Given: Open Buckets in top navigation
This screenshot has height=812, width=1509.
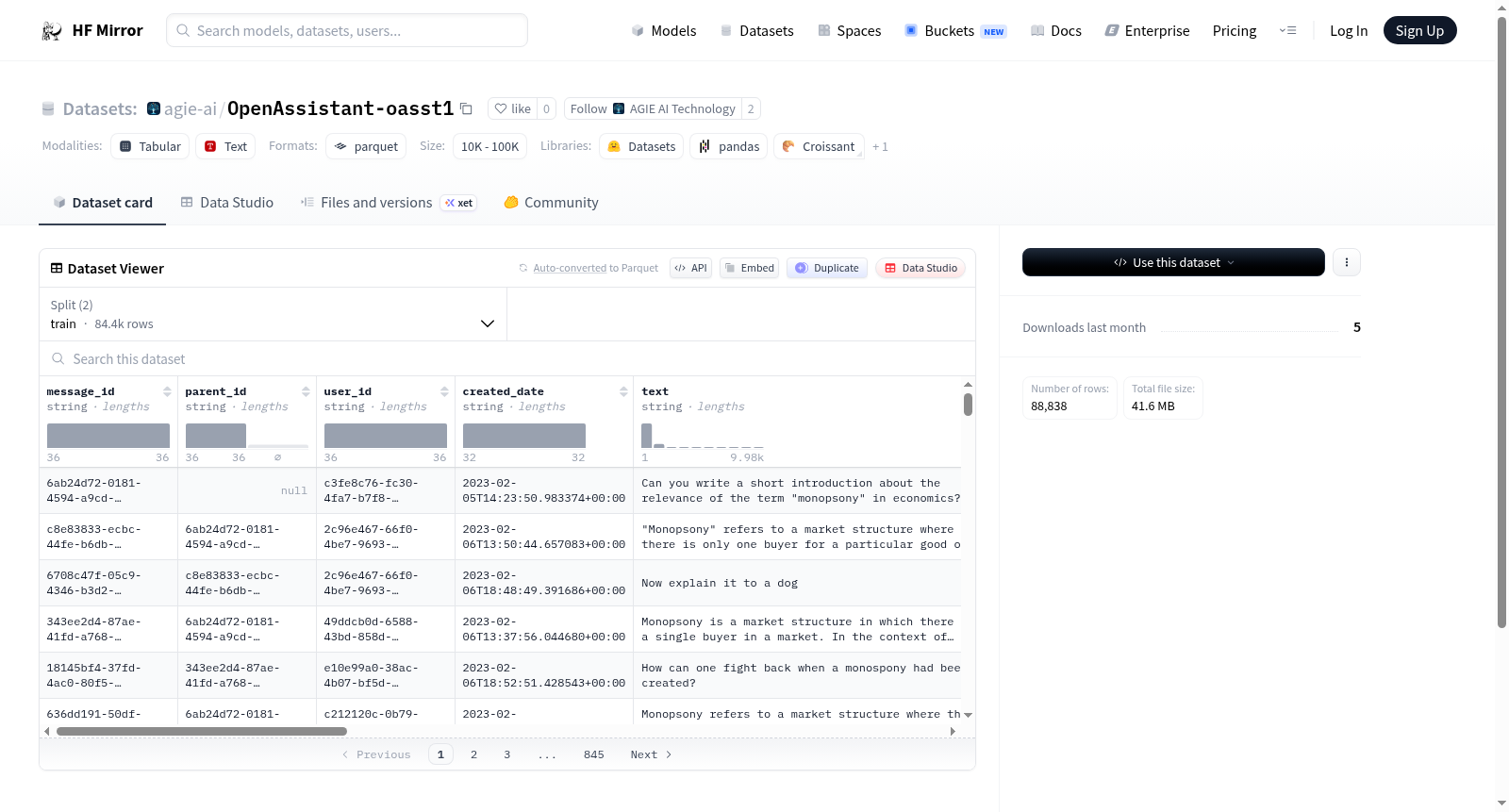Looking at the screenshot, I should (x=954, y=30).
